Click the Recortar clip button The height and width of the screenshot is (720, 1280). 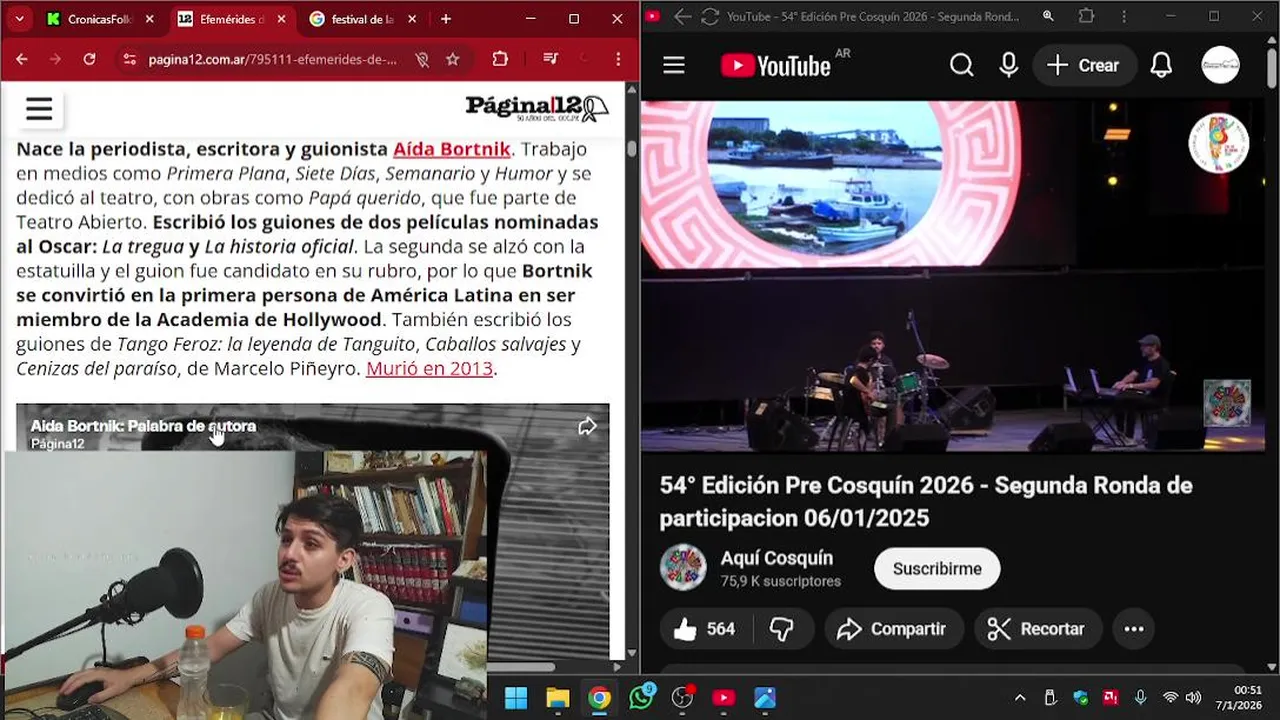pos(1037,629)
